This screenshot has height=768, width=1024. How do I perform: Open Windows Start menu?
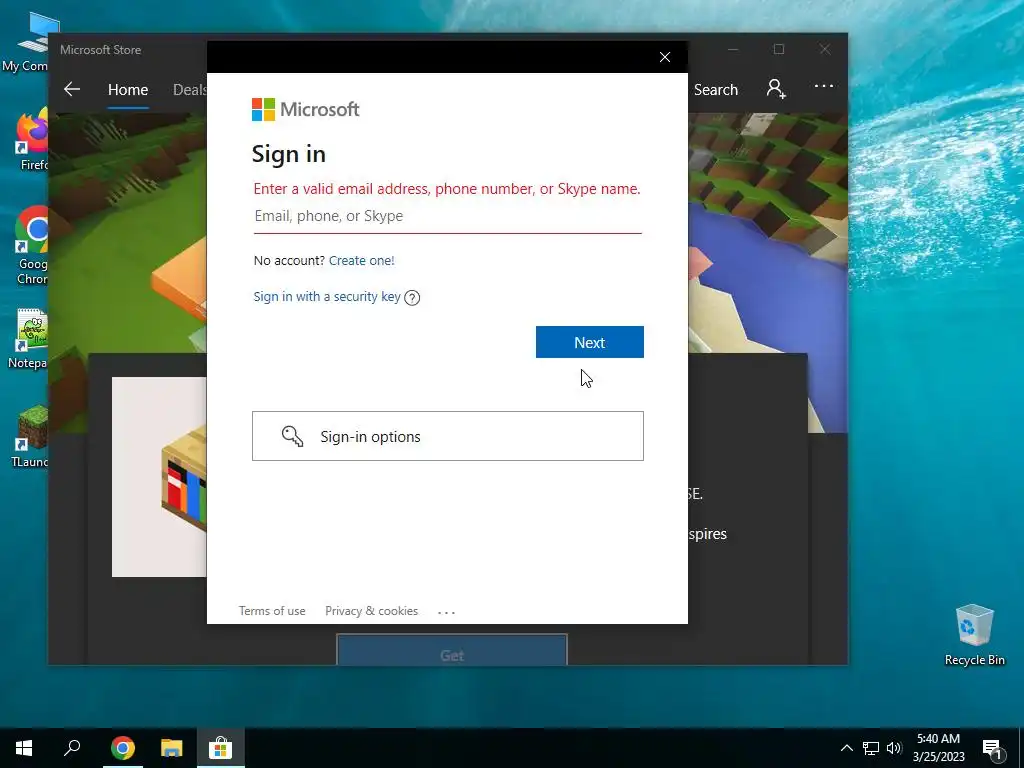click(24, 748)
